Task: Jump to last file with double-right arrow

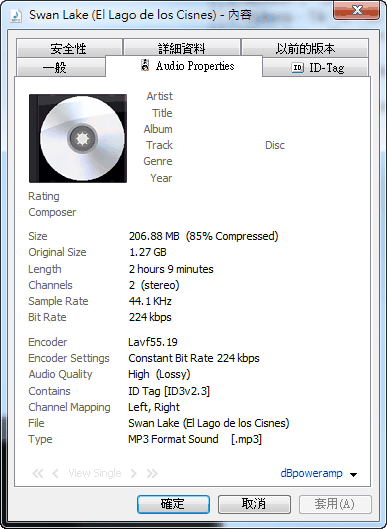Action: pyautogui.click(x=152, y=474)
